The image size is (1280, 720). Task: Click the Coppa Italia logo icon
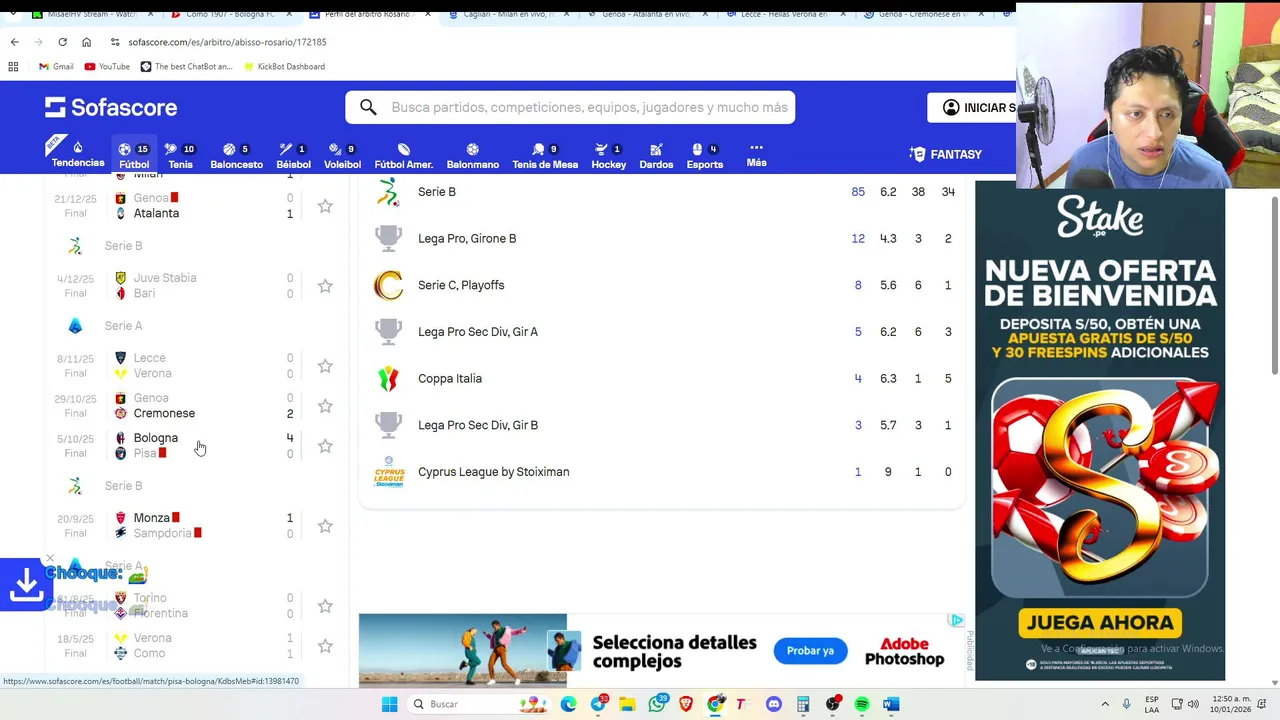(x=389, y=379)
